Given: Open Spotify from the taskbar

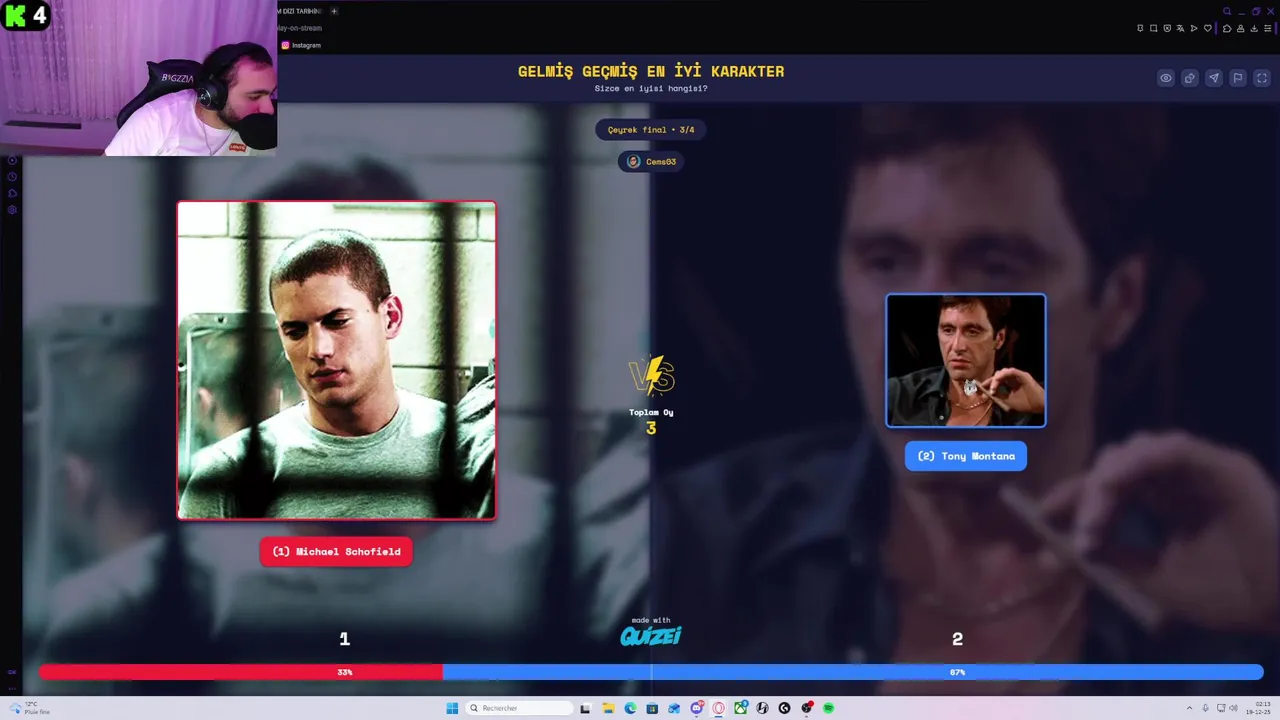Looking at the screenshot, I should click(x=829, y=708).
